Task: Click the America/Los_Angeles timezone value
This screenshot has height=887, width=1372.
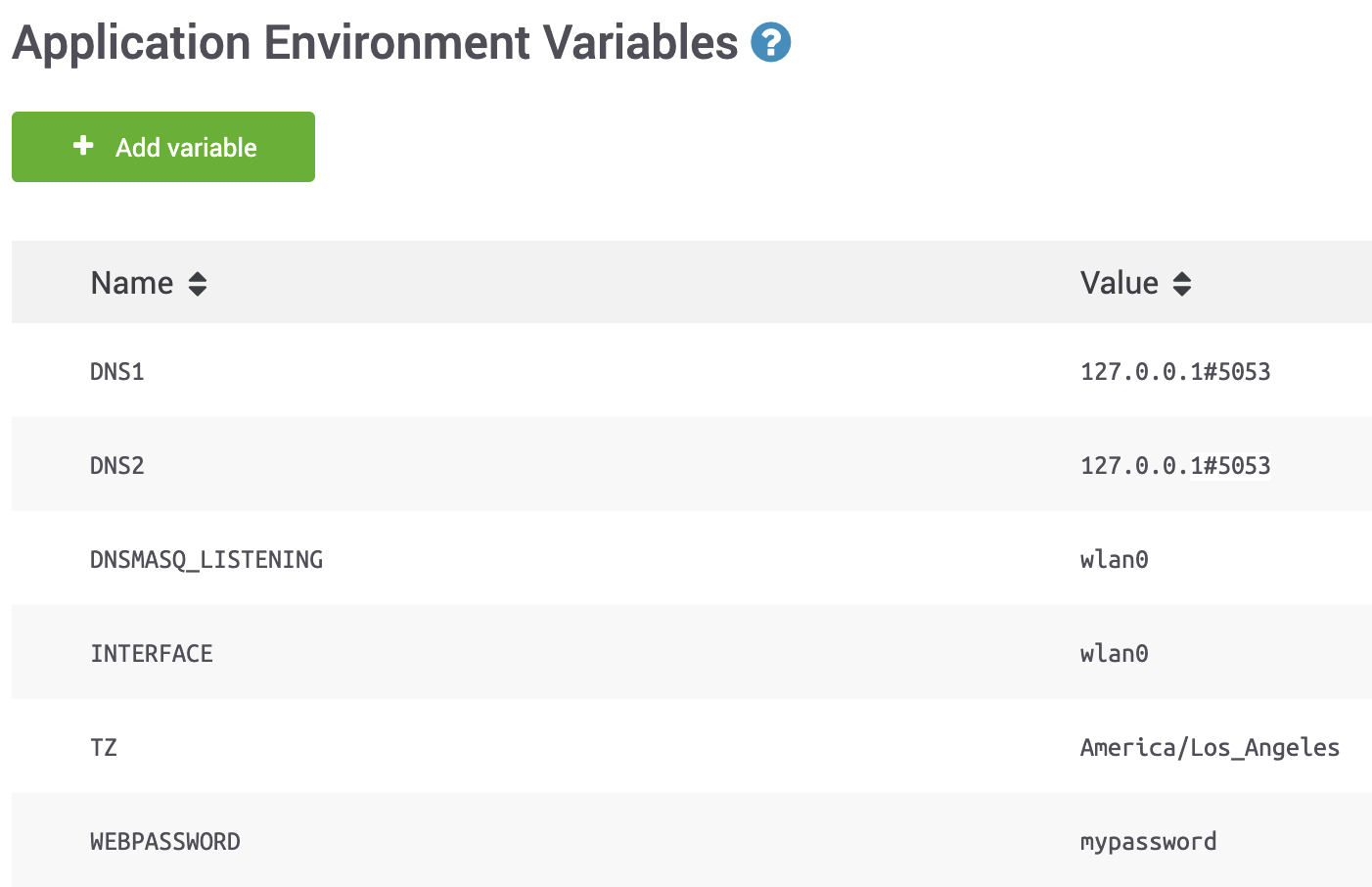Action: click(1210, 748)
